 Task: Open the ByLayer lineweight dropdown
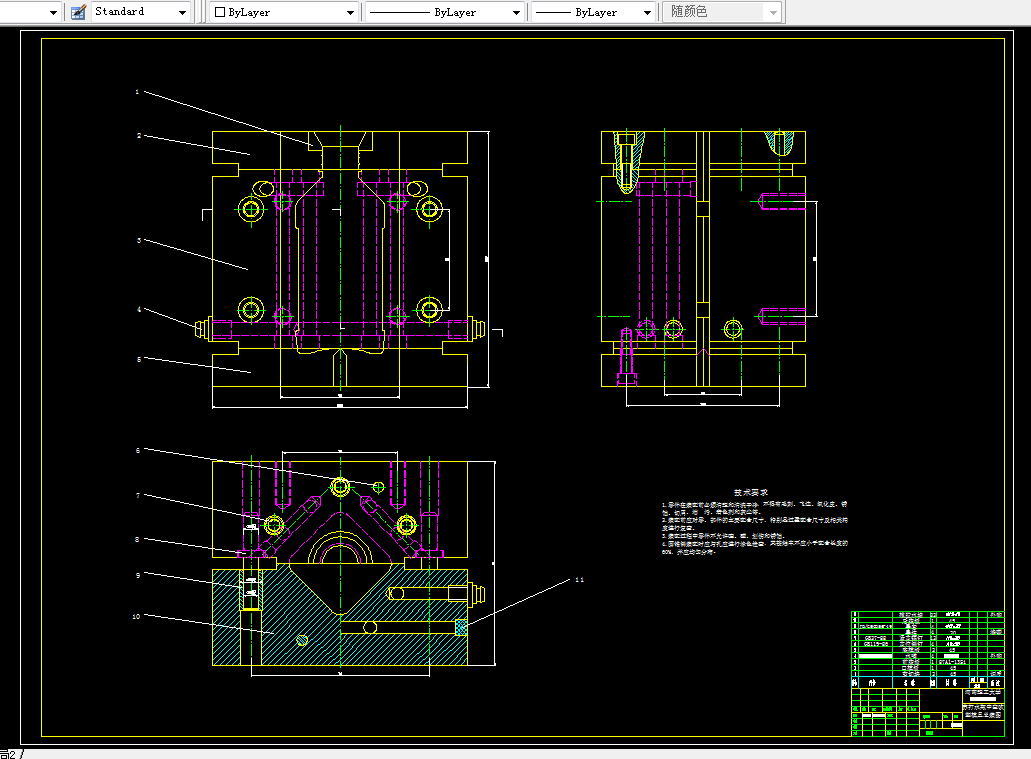tap(594, 12)
